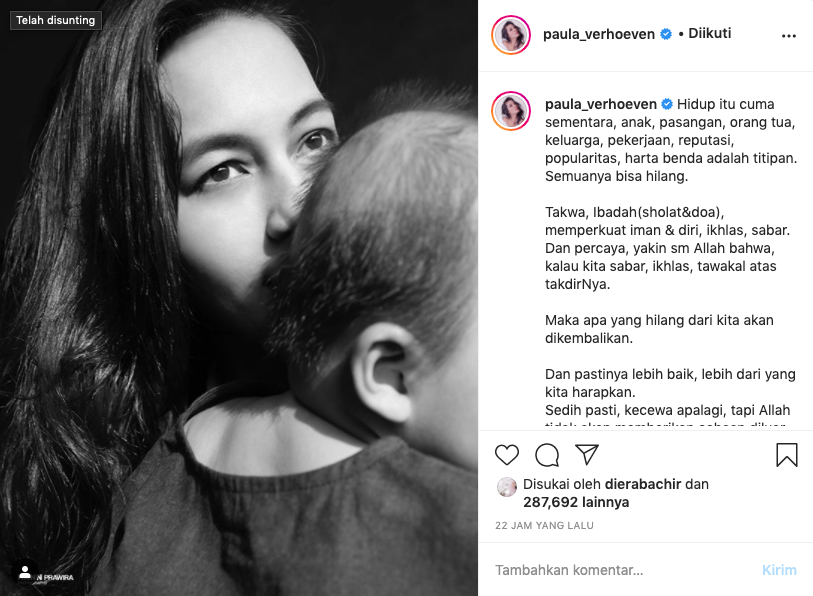Click the black and white post photo
Screen dimensions: 813x596
pos(239,298)
